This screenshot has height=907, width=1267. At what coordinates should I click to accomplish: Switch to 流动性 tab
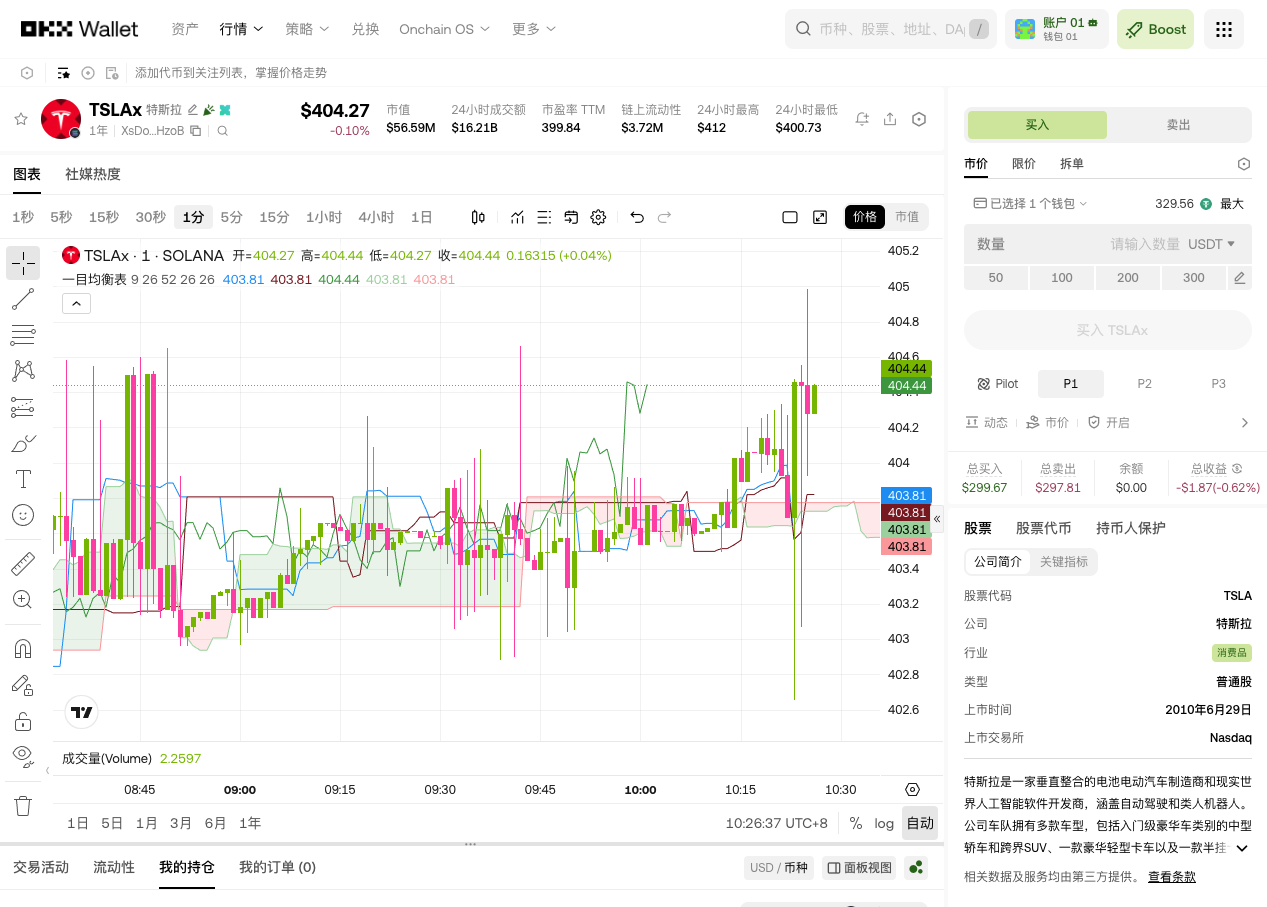click(114, 867)
